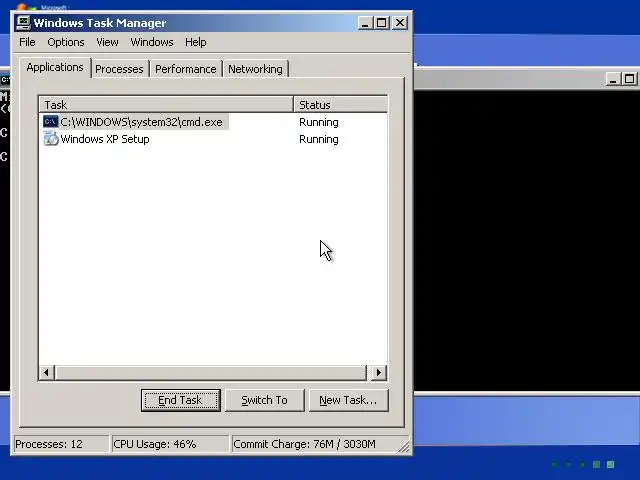Switch to the Applications tab
The height and width of the screenshot is (480, 640).
pos(55,67)
